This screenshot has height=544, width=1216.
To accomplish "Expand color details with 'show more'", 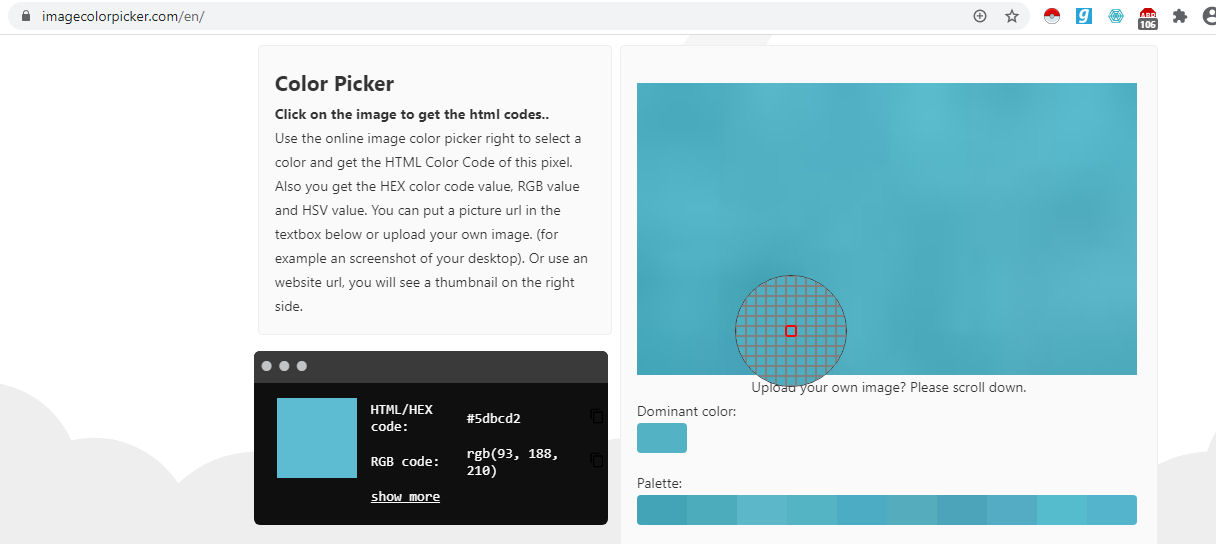I will (405, 496).
